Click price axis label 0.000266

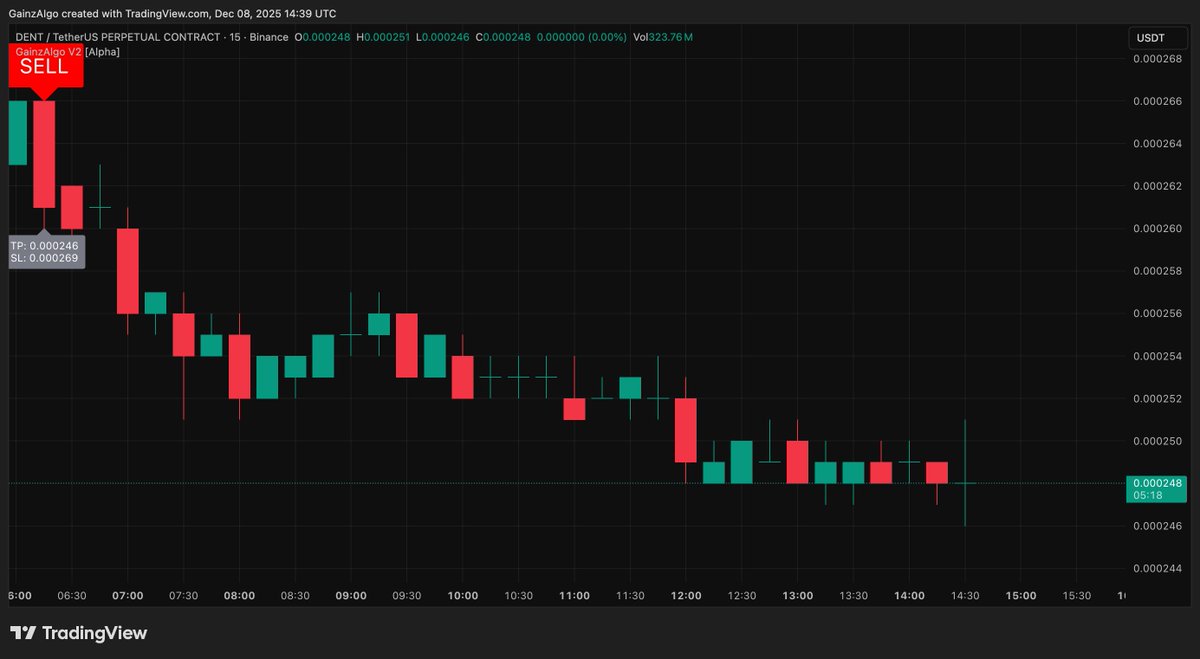coord(1157,101)
